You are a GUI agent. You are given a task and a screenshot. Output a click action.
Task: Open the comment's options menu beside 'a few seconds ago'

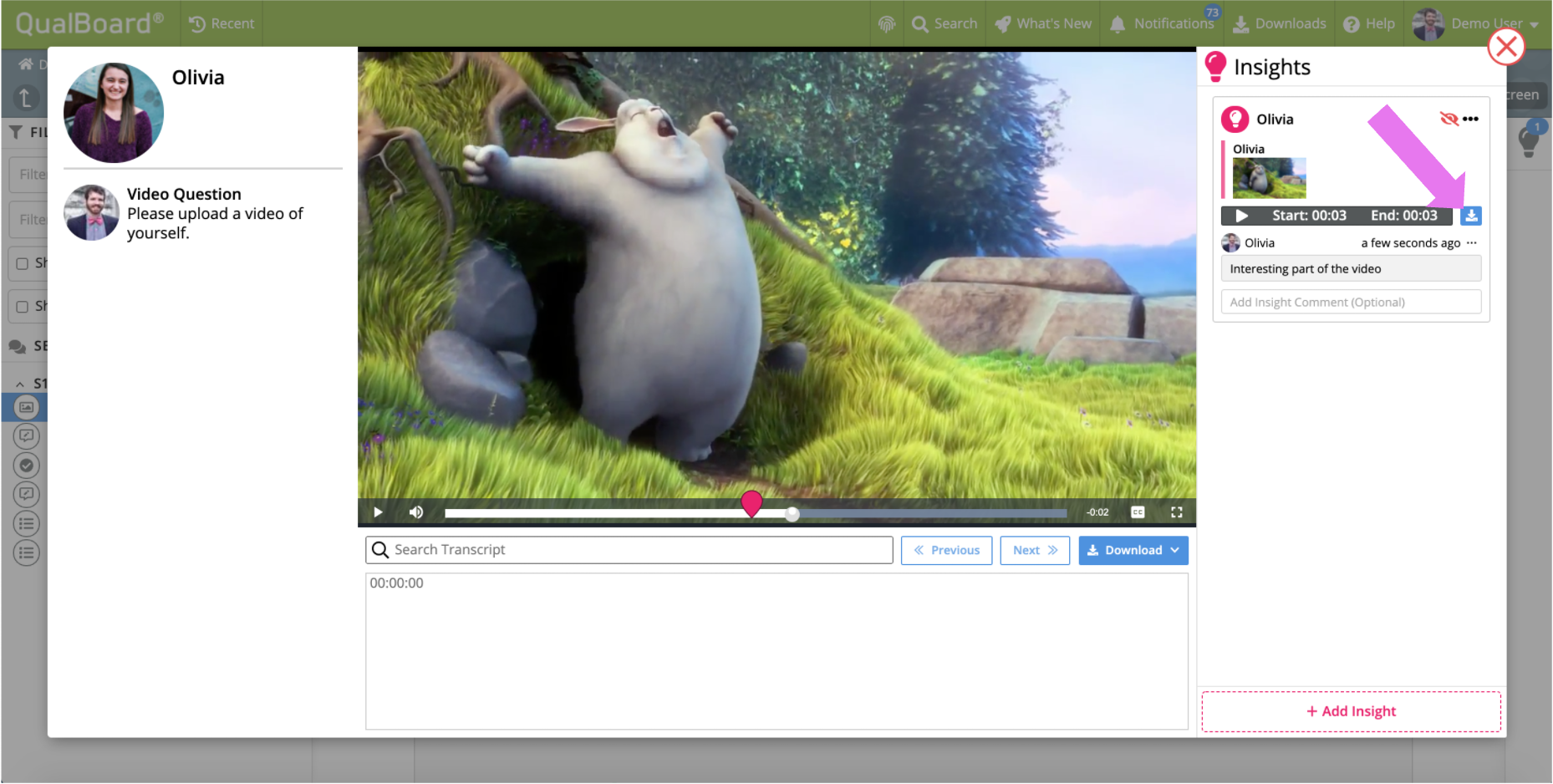click(x=1472, y=243)
